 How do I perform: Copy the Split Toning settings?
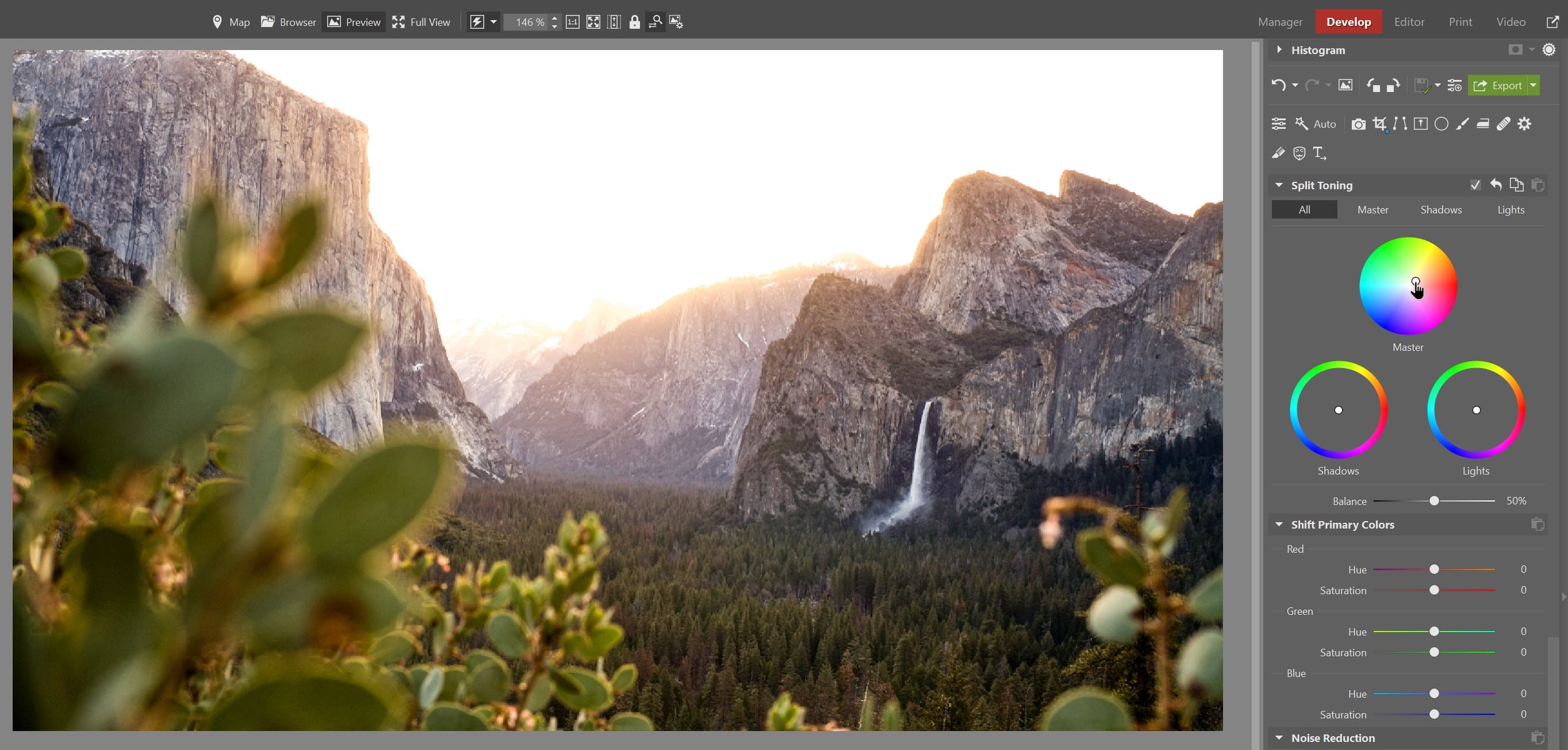[x=1516, y=185]
